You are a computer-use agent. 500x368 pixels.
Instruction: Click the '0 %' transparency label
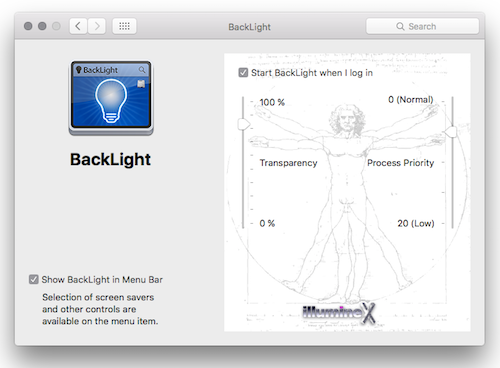click(267, 223)
